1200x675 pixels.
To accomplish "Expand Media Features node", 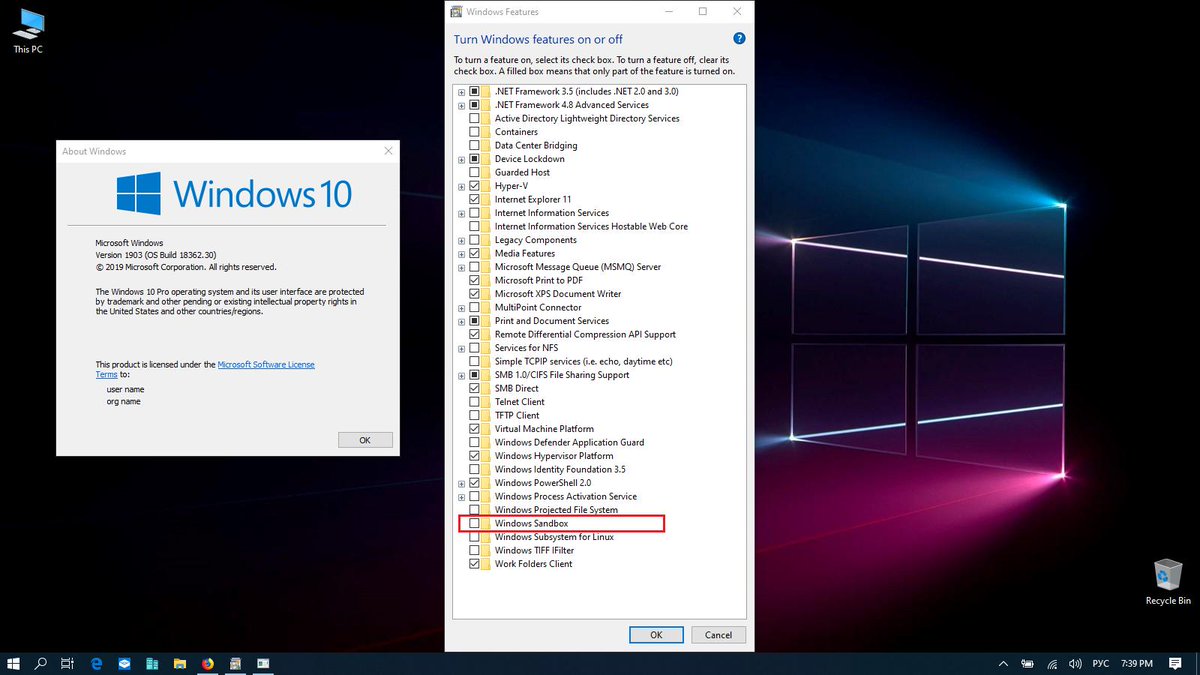I will point(462,253).
